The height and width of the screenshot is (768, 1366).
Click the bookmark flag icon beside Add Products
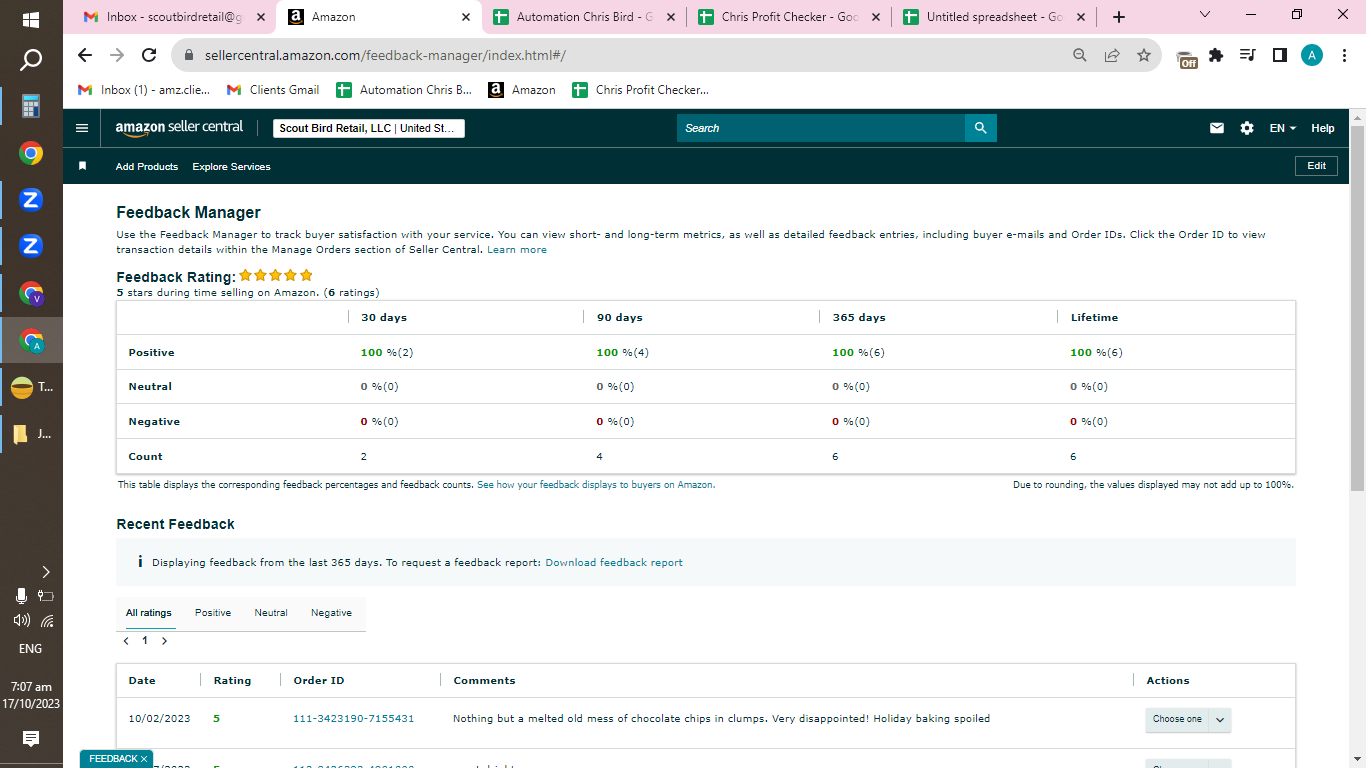point(83,166)
